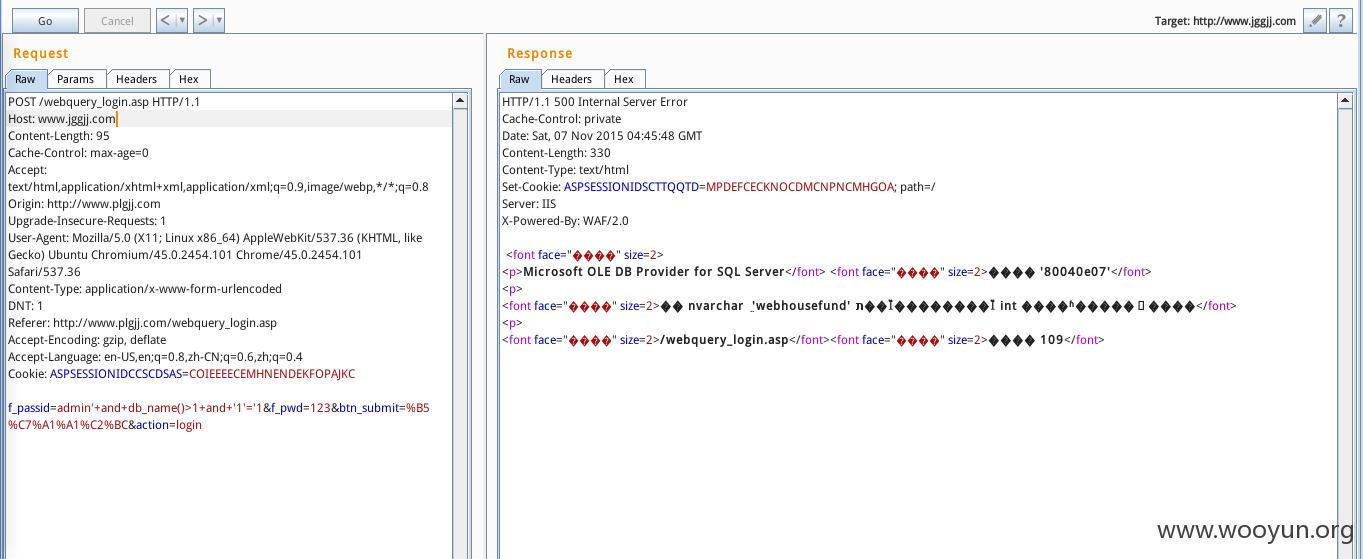The height and width of the screenshot is (559, 1363).
Task: Click the Date header in the response
Action: point(602,136)
